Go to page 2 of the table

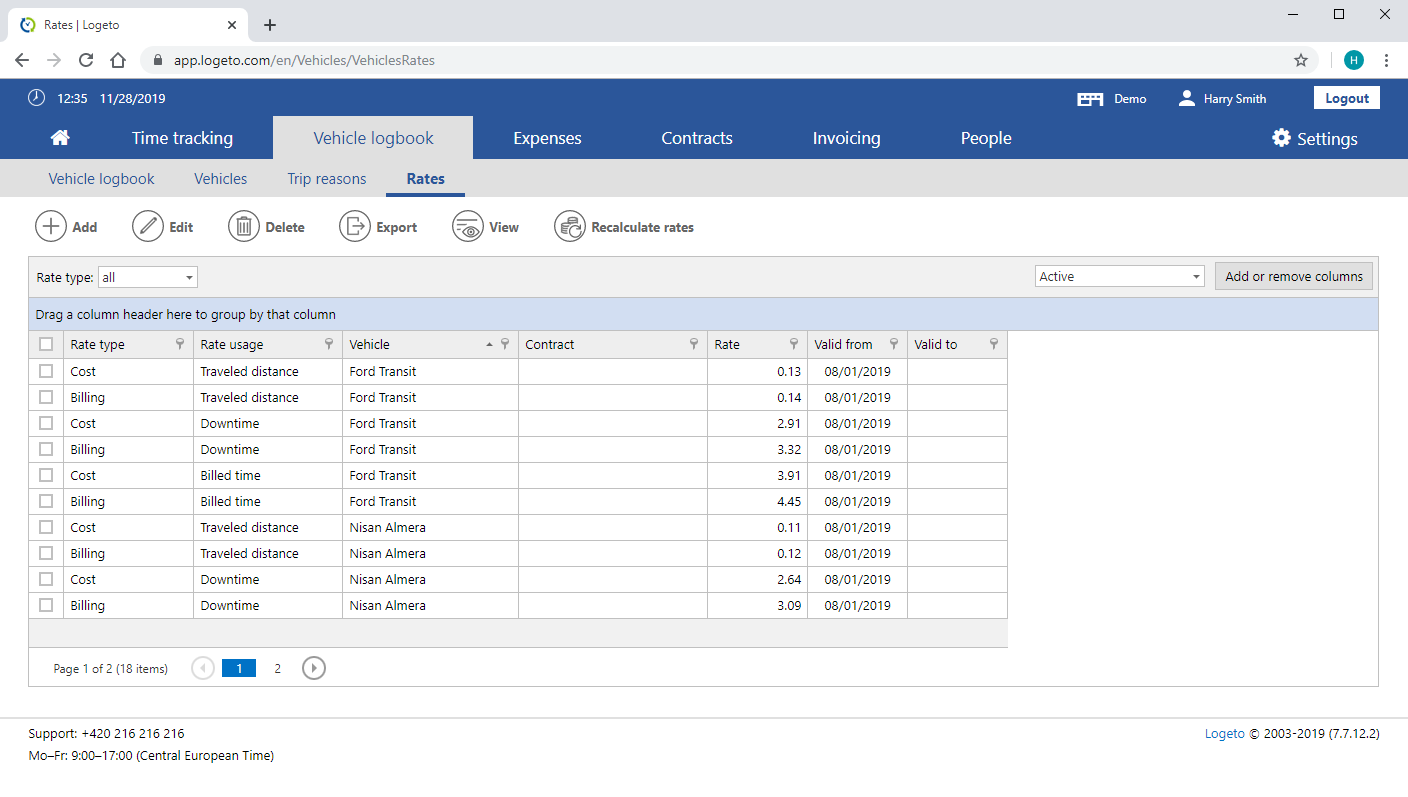pyautogui.click(x=278, y=668)
